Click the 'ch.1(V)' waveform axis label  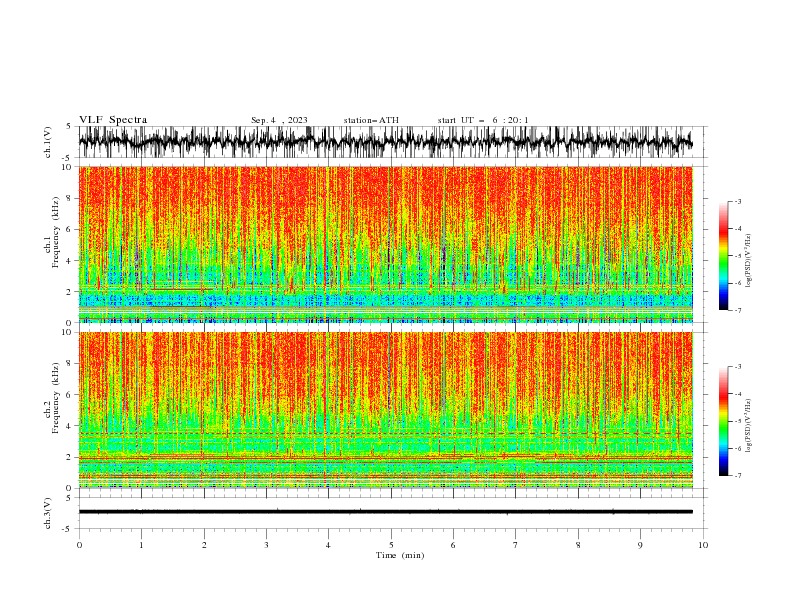(x=48, y=142)
